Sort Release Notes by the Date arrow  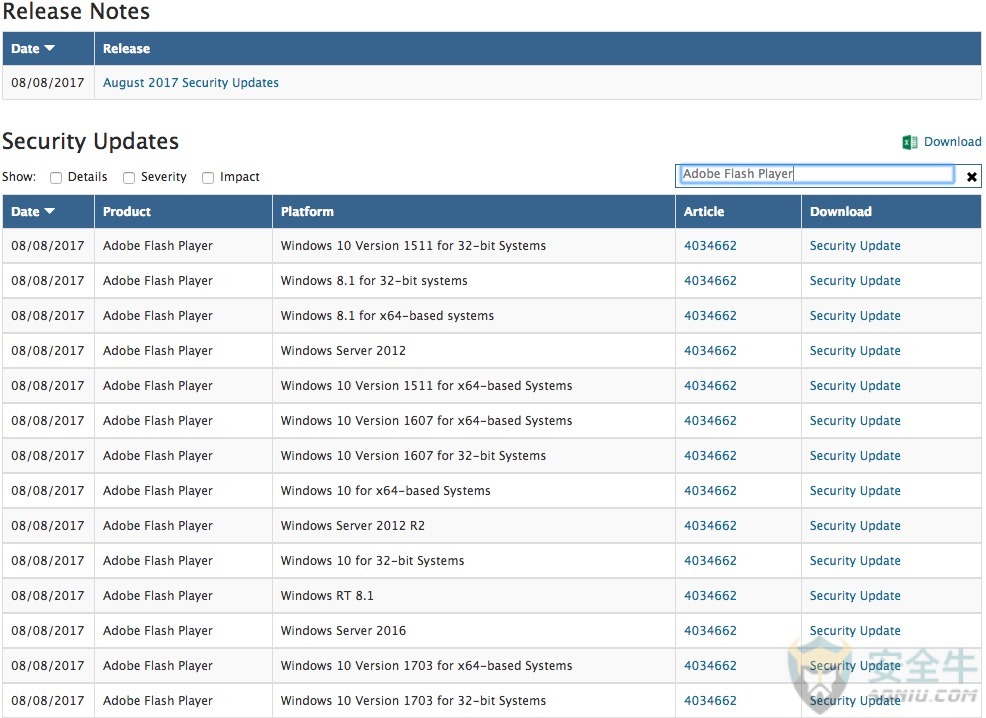50,48
